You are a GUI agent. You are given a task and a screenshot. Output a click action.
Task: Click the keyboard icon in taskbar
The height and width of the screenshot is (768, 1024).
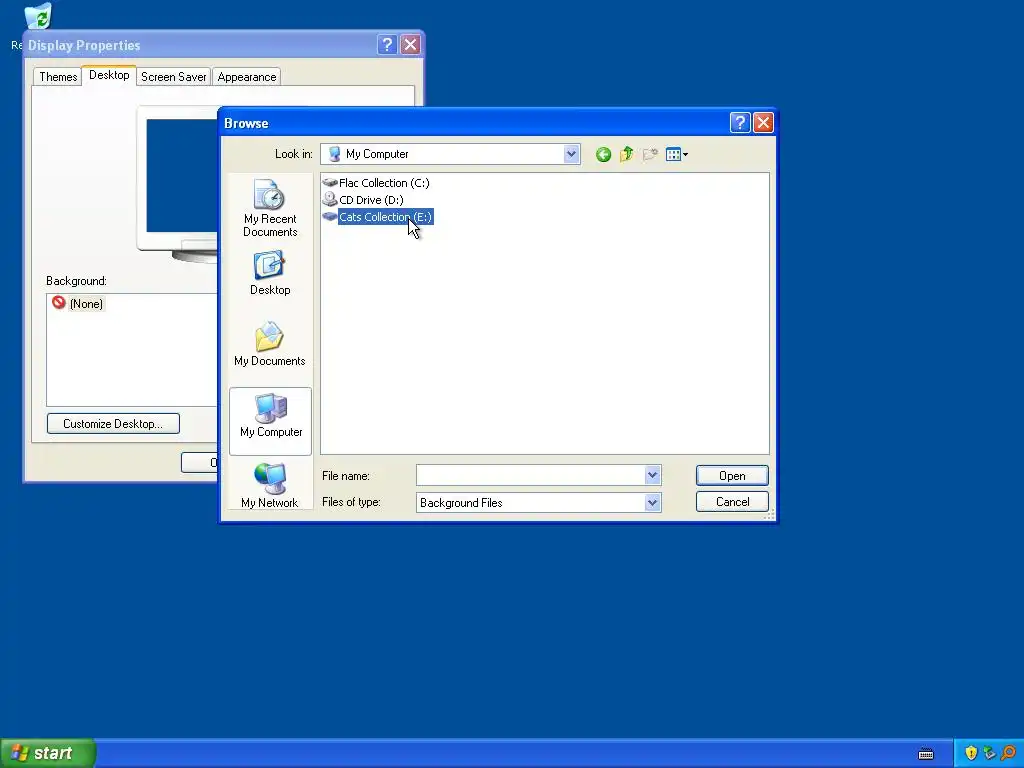point(926,754)
